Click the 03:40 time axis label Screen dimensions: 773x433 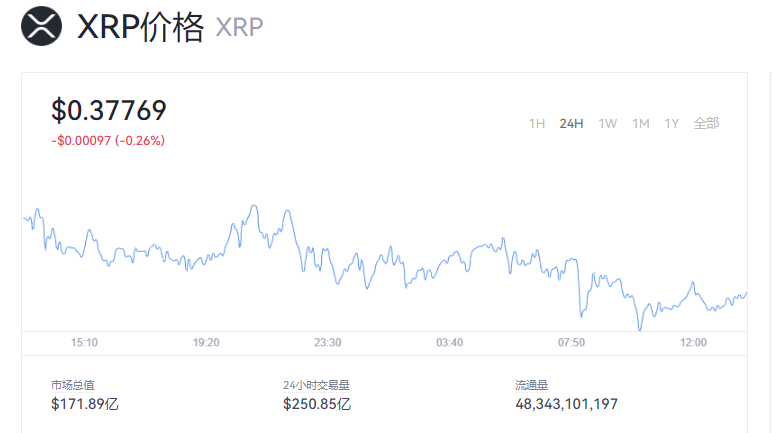[450, 342]
